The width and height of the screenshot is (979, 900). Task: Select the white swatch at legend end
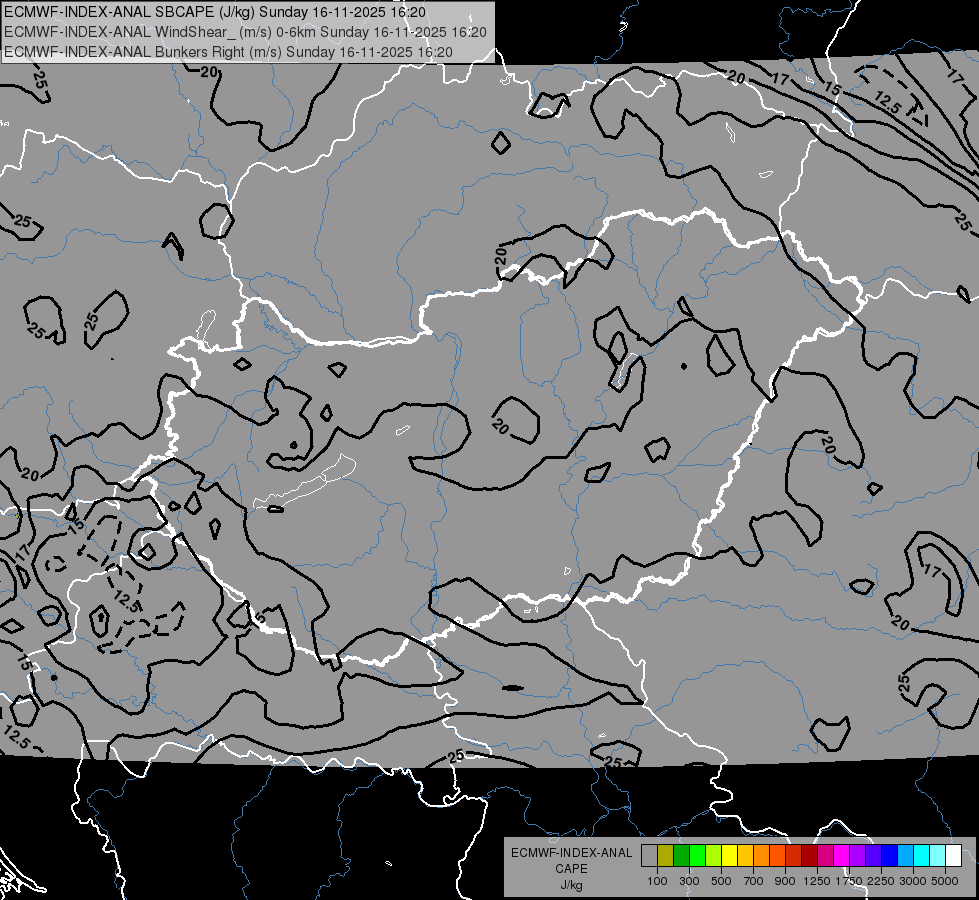pyautogui.click(x=953, y=856)
